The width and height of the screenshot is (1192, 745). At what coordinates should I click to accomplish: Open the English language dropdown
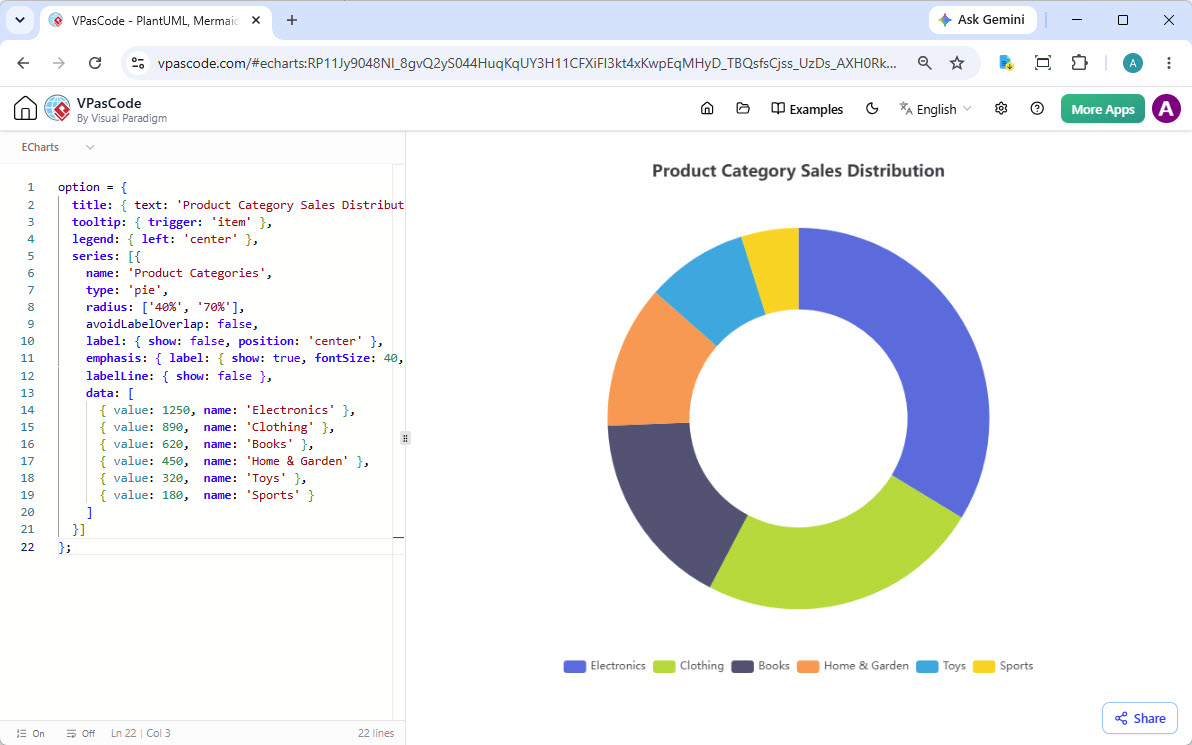point(935,109)
